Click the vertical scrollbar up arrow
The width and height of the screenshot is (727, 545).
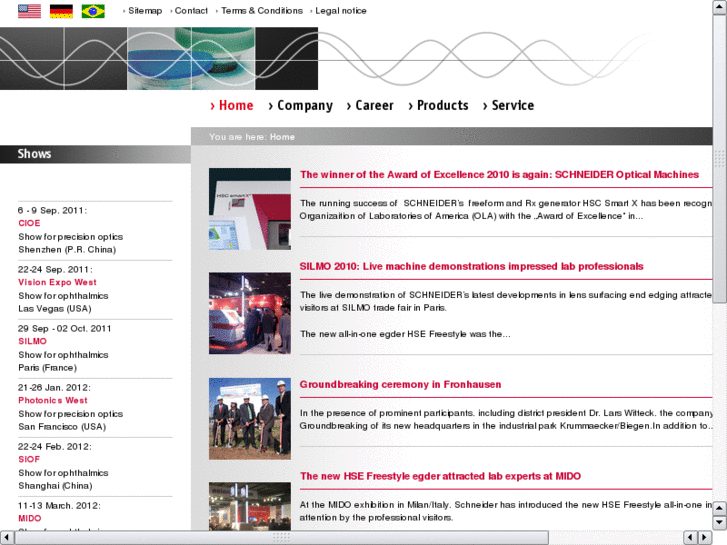(720, 7)
